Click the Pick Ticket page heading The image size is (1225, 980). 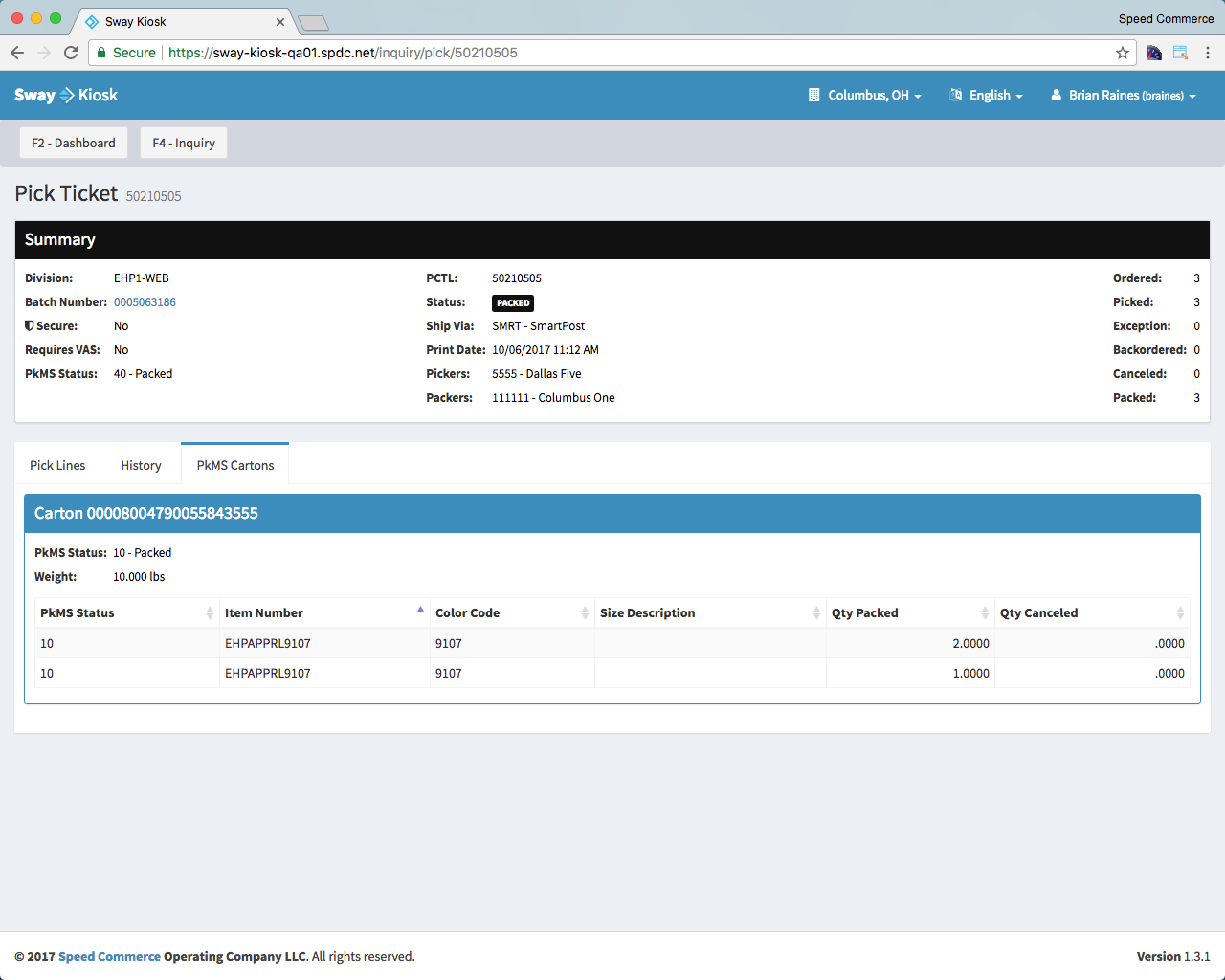coord(66,193)
